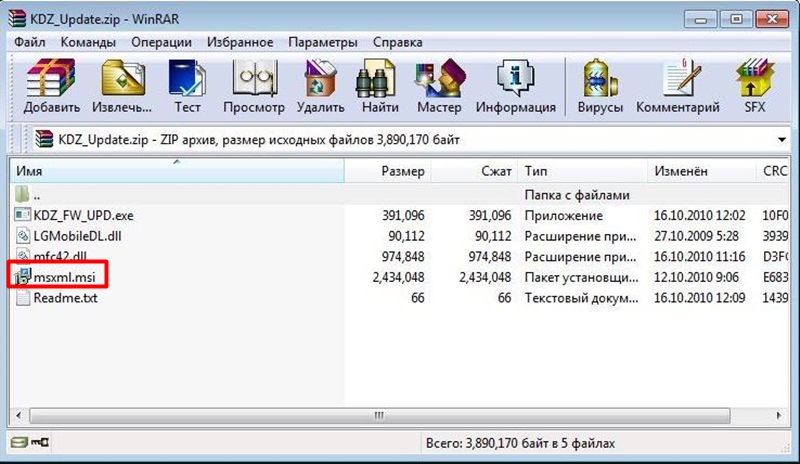Sort files by the Тип column header
The height and width of the screenshot is (464, 800).
(583, 171)
